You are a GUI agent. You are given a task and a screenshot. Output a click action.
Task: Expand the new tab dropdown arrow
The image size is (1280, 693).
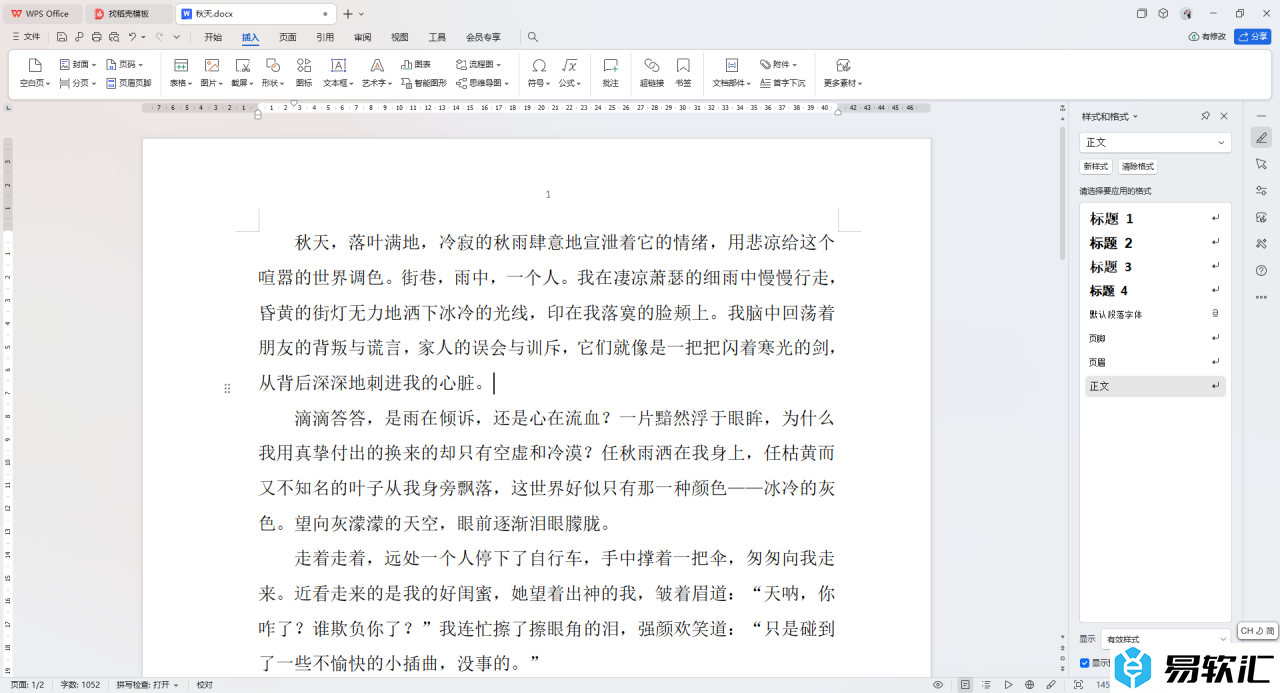point(361,14)
